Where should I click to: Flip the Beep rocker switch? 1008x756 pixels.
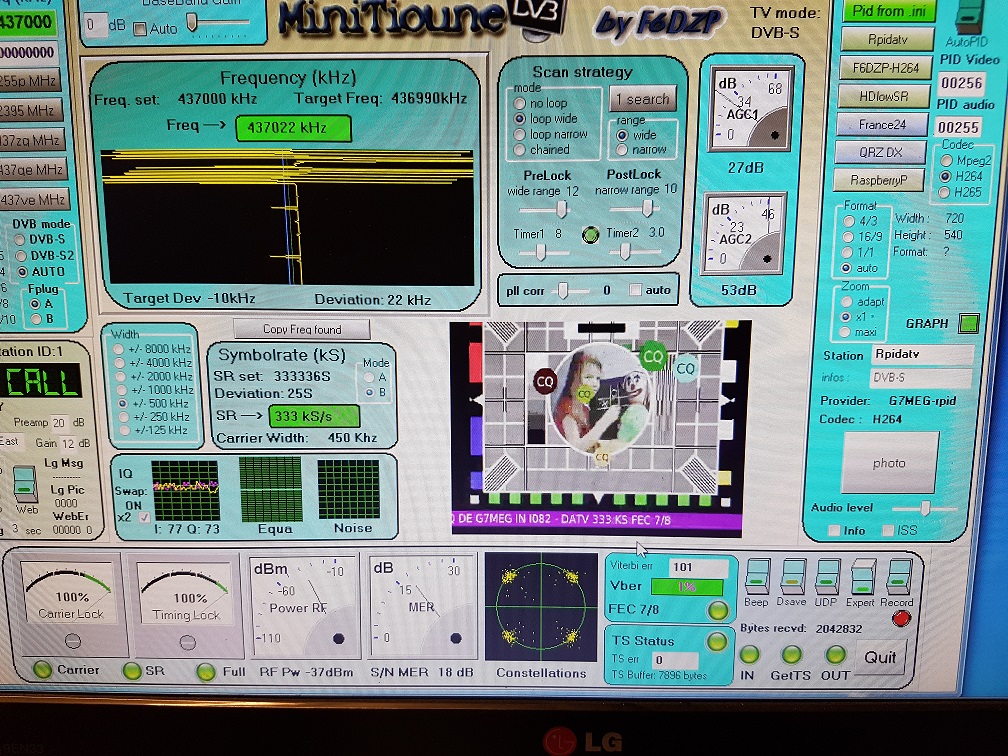[x=758, y=575]
